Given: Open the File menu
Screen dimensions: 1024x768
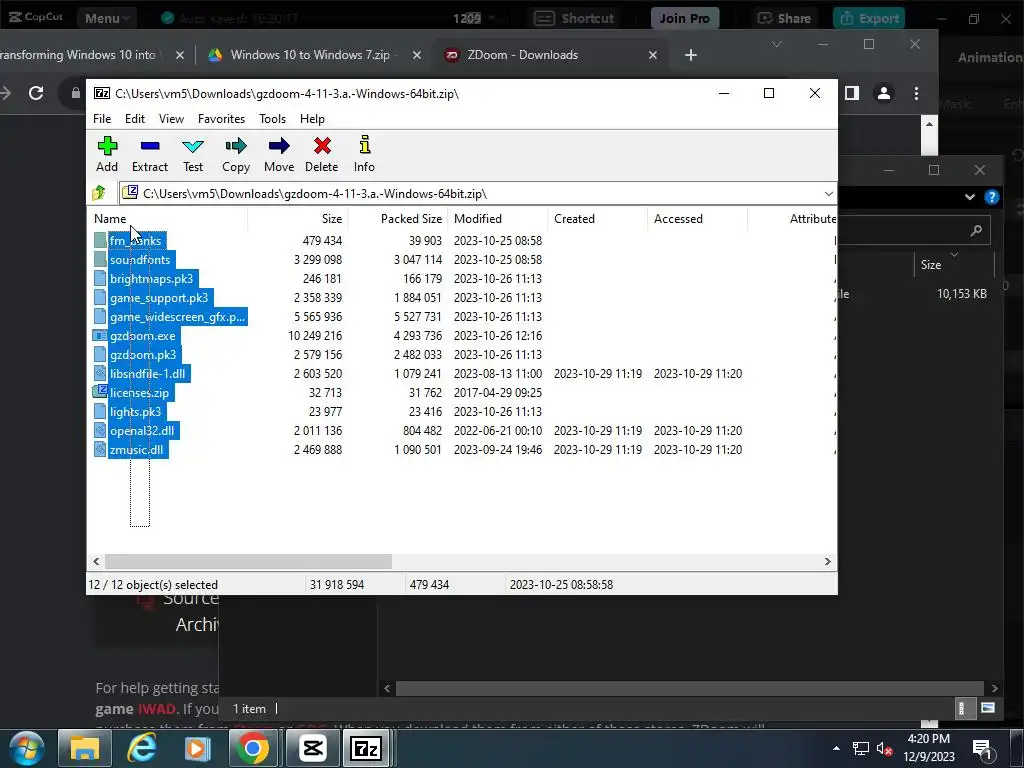Looking at the screenshot, I should click(x=102, y=119).
